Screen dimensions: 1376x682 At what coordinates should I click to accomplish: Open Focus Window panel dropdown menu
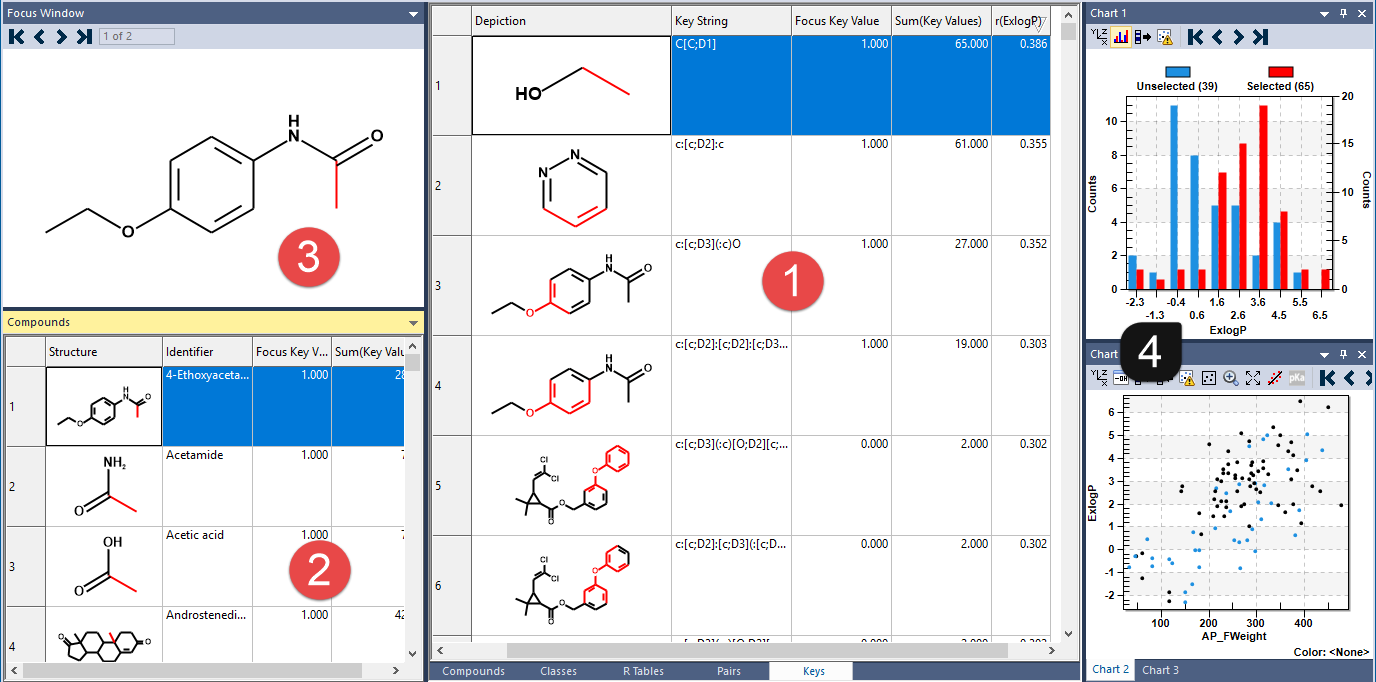click(414, 14)
